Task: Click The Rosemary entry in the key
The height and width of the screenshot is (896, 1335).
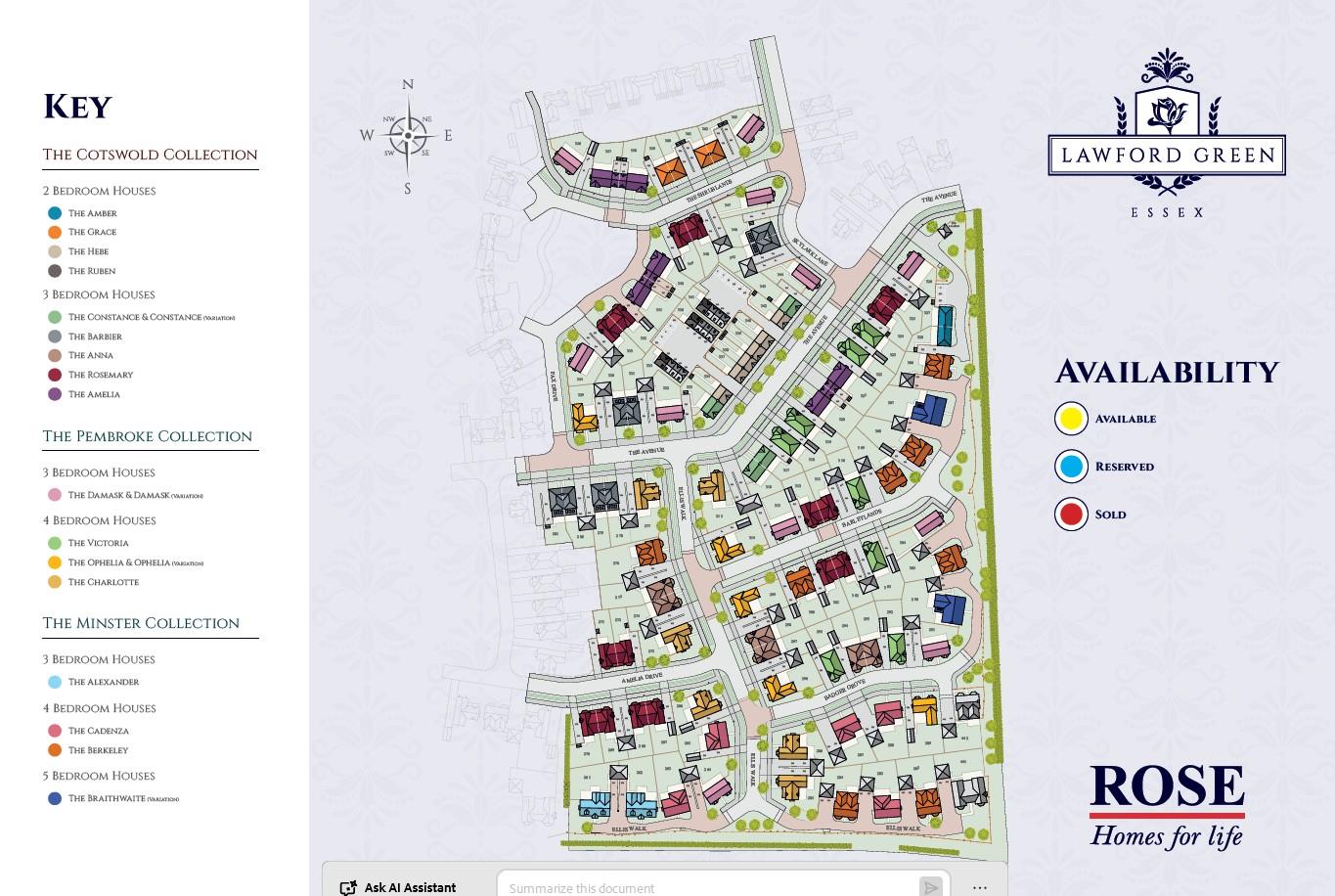Action: click(100, 375)
